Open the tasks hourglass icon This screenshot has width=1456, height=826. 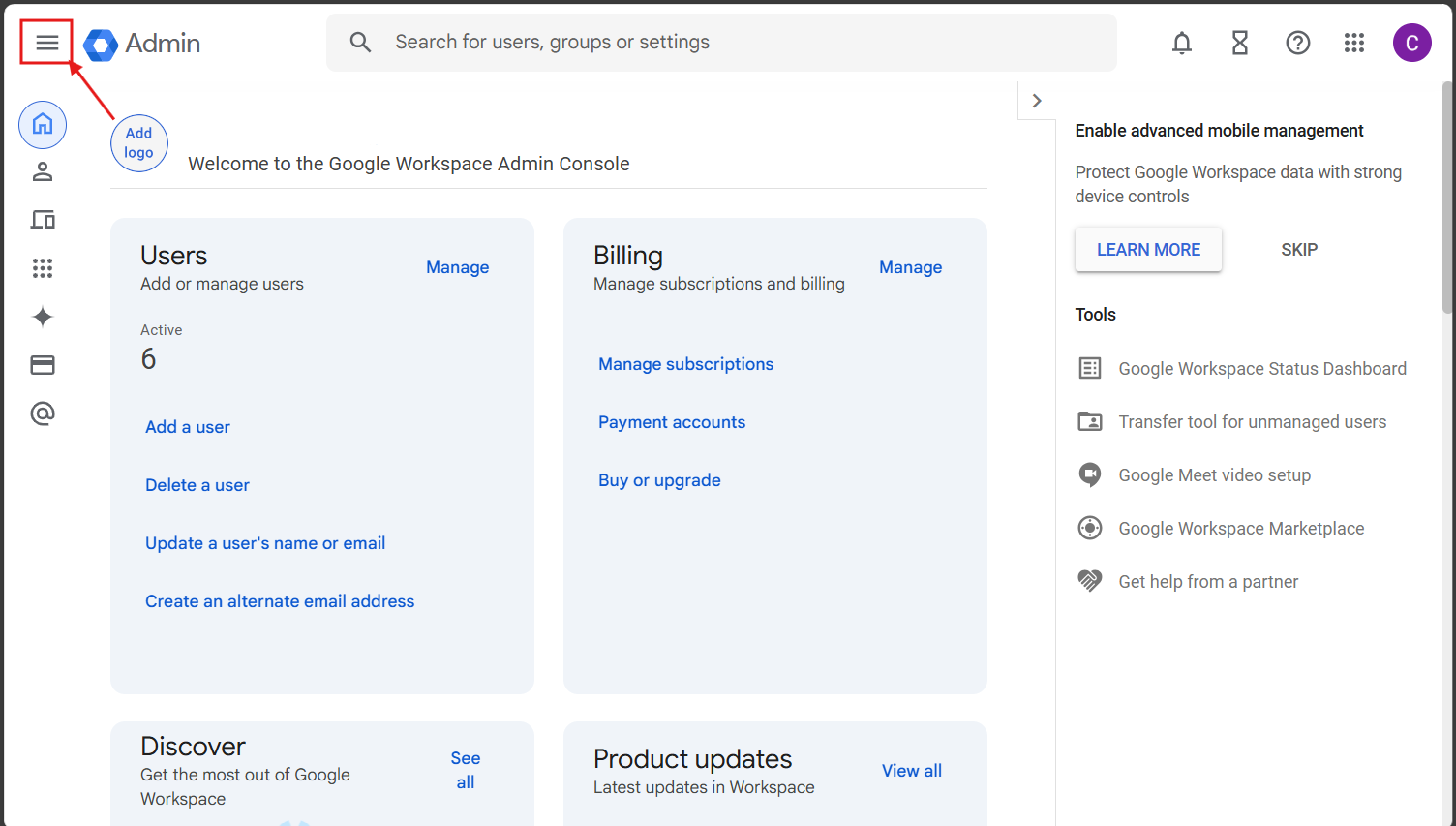(1239, 43)
